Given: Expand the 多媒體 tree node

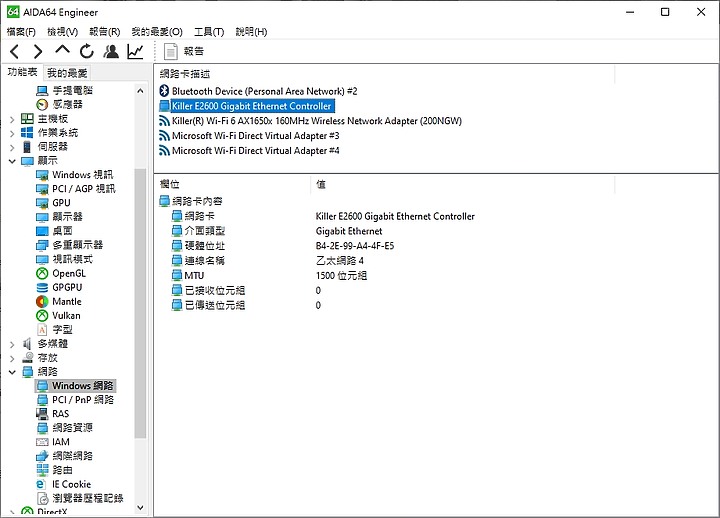Looking at the screenshot, I should coord(12,344).
